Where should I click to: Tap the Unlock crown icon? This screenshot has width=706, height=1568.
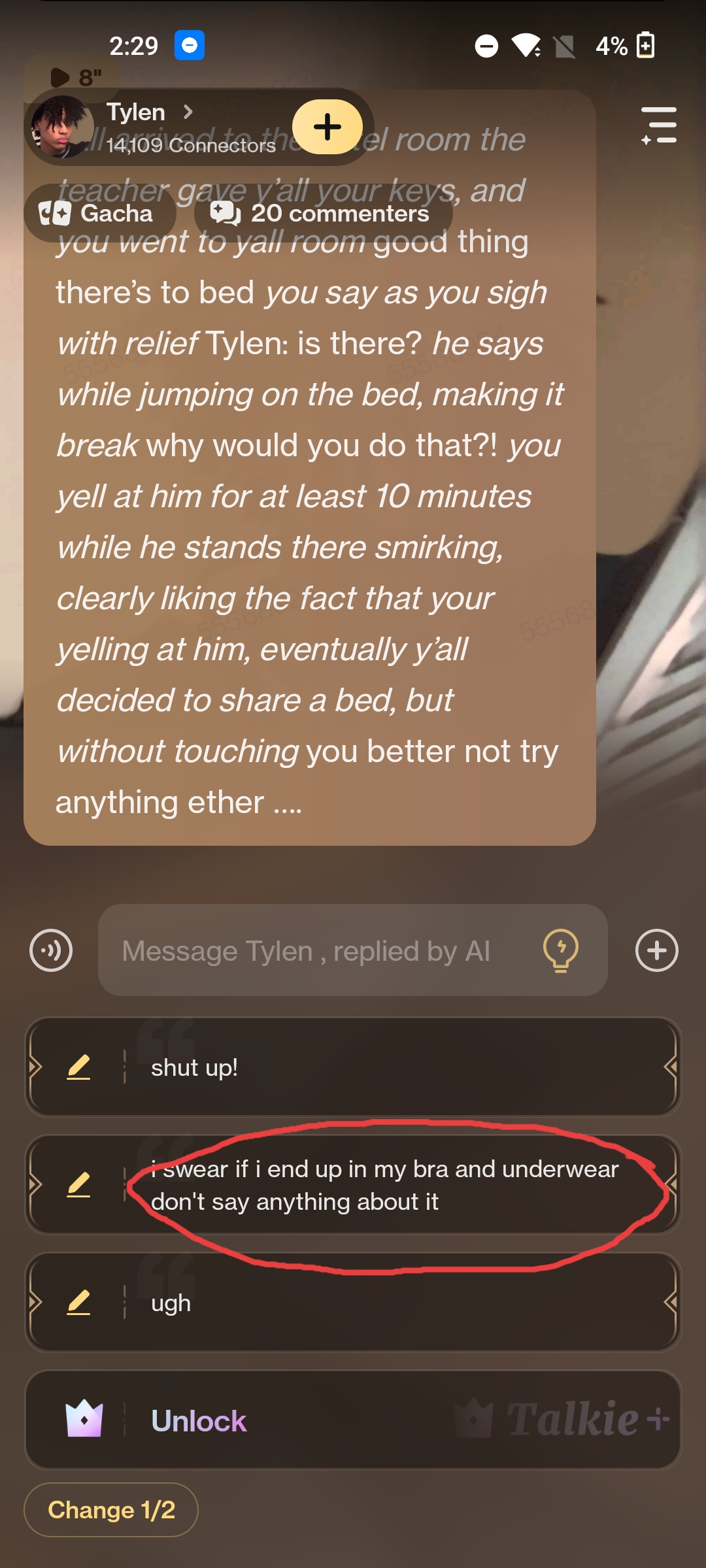[x=84, y=1419]
